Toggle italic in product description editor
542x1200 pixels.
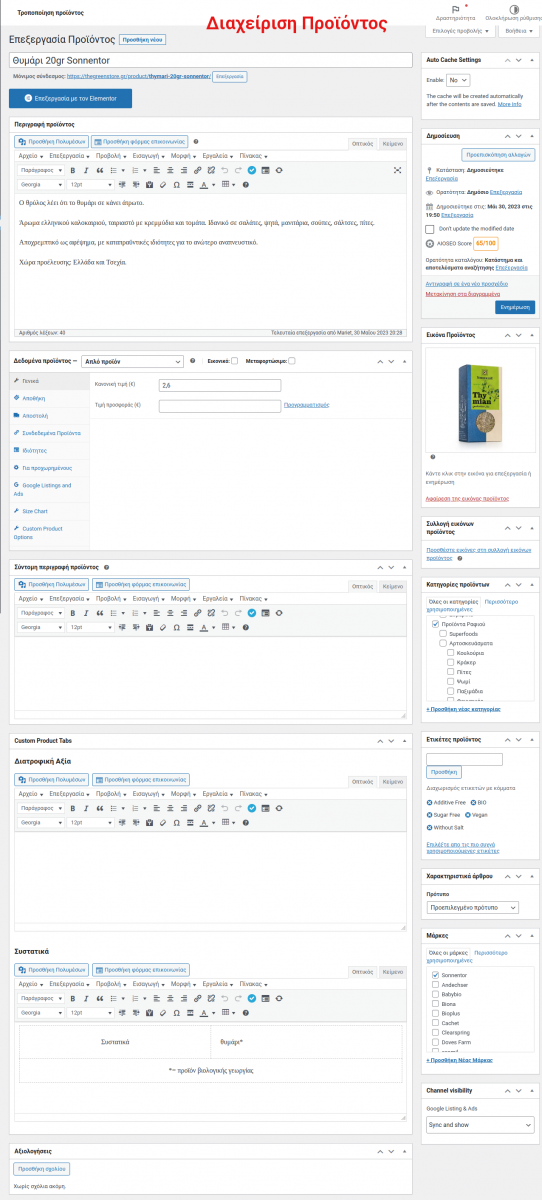86,170
